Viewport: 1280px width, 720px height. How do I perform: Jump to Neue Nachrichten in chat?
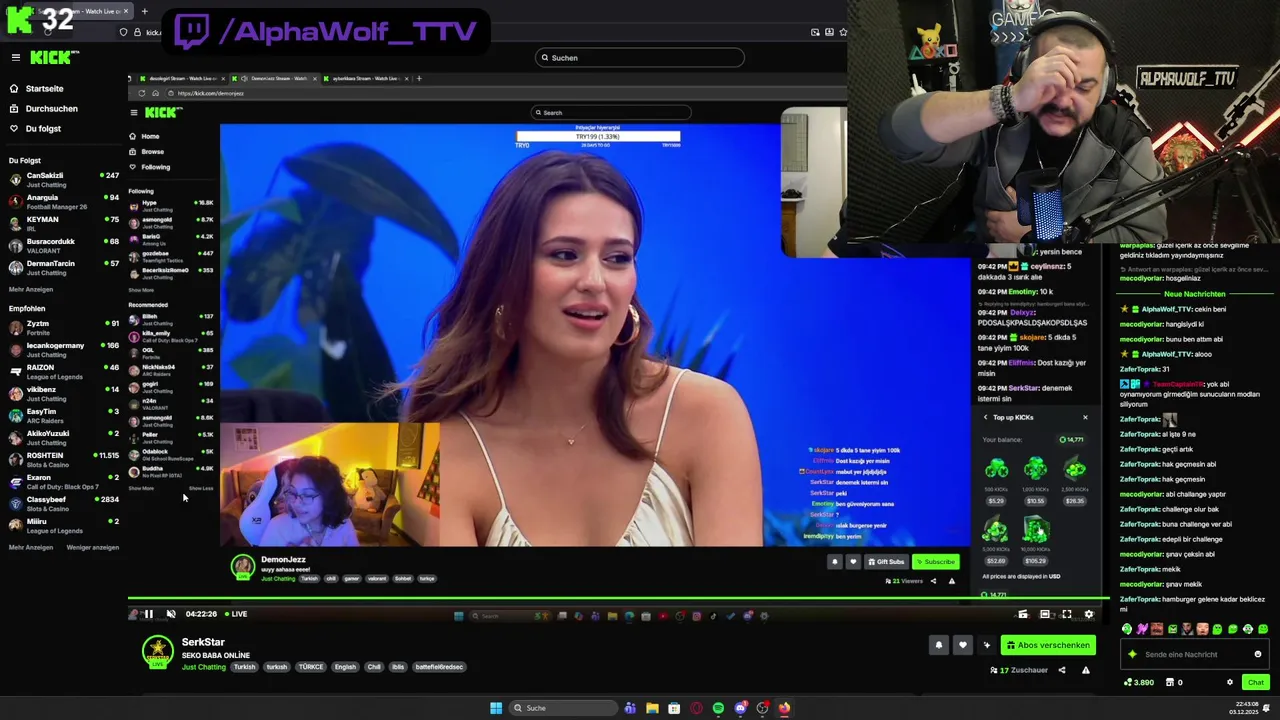coord(1195,294)
